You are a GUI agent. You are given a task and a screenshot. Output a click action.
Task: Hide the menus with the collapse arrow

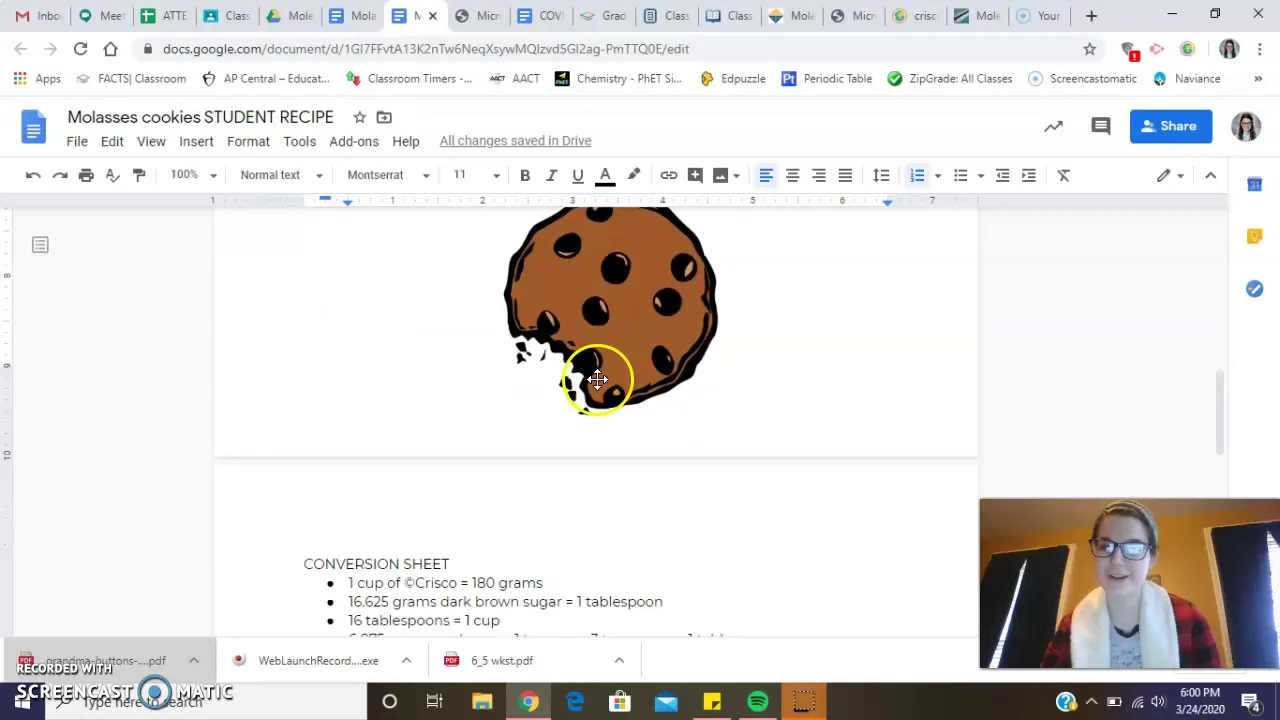coord(1210,175)
